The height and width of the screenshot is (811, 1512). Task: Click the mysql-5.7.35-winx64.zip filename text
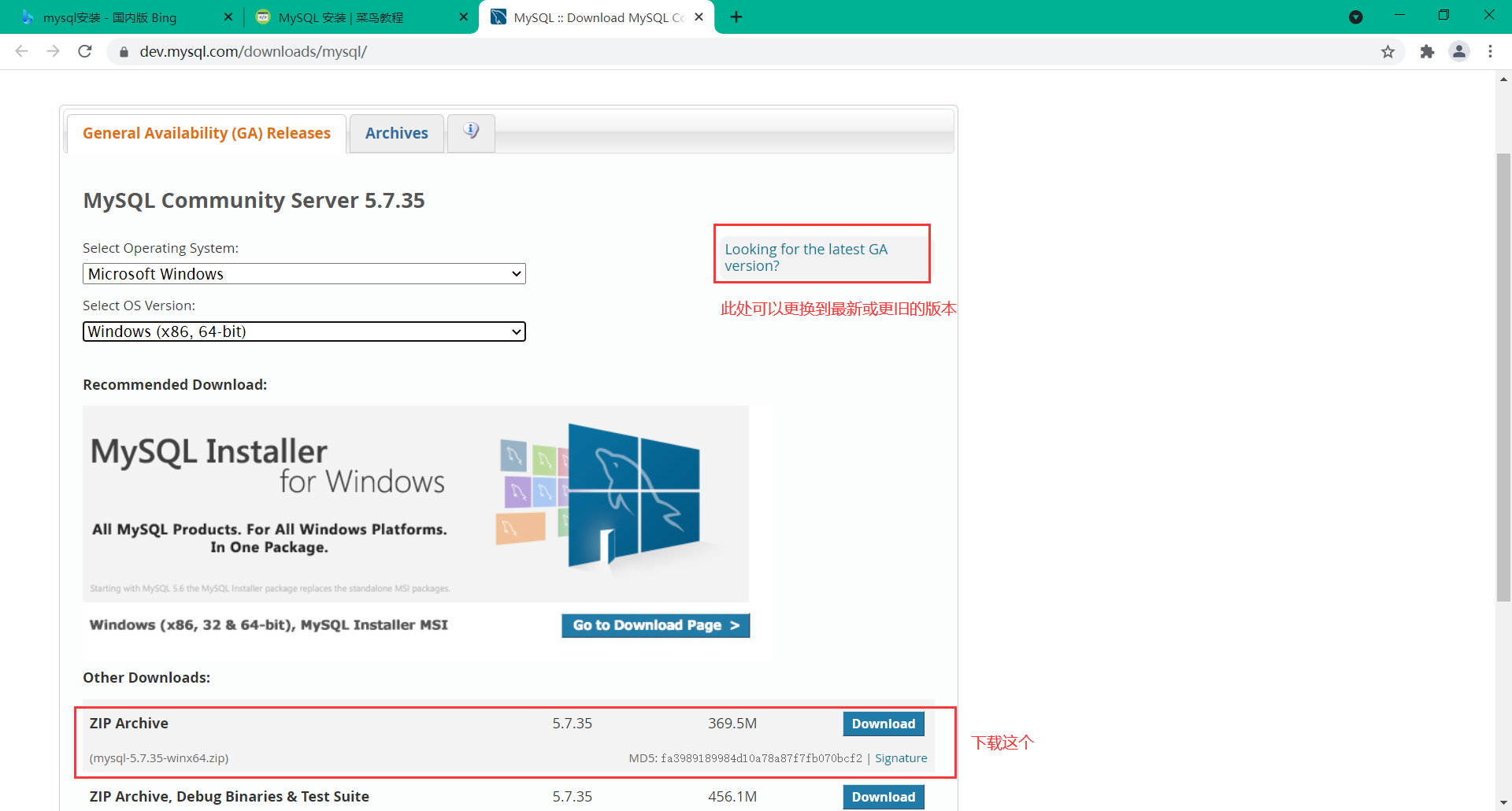(x=159, y=758)
